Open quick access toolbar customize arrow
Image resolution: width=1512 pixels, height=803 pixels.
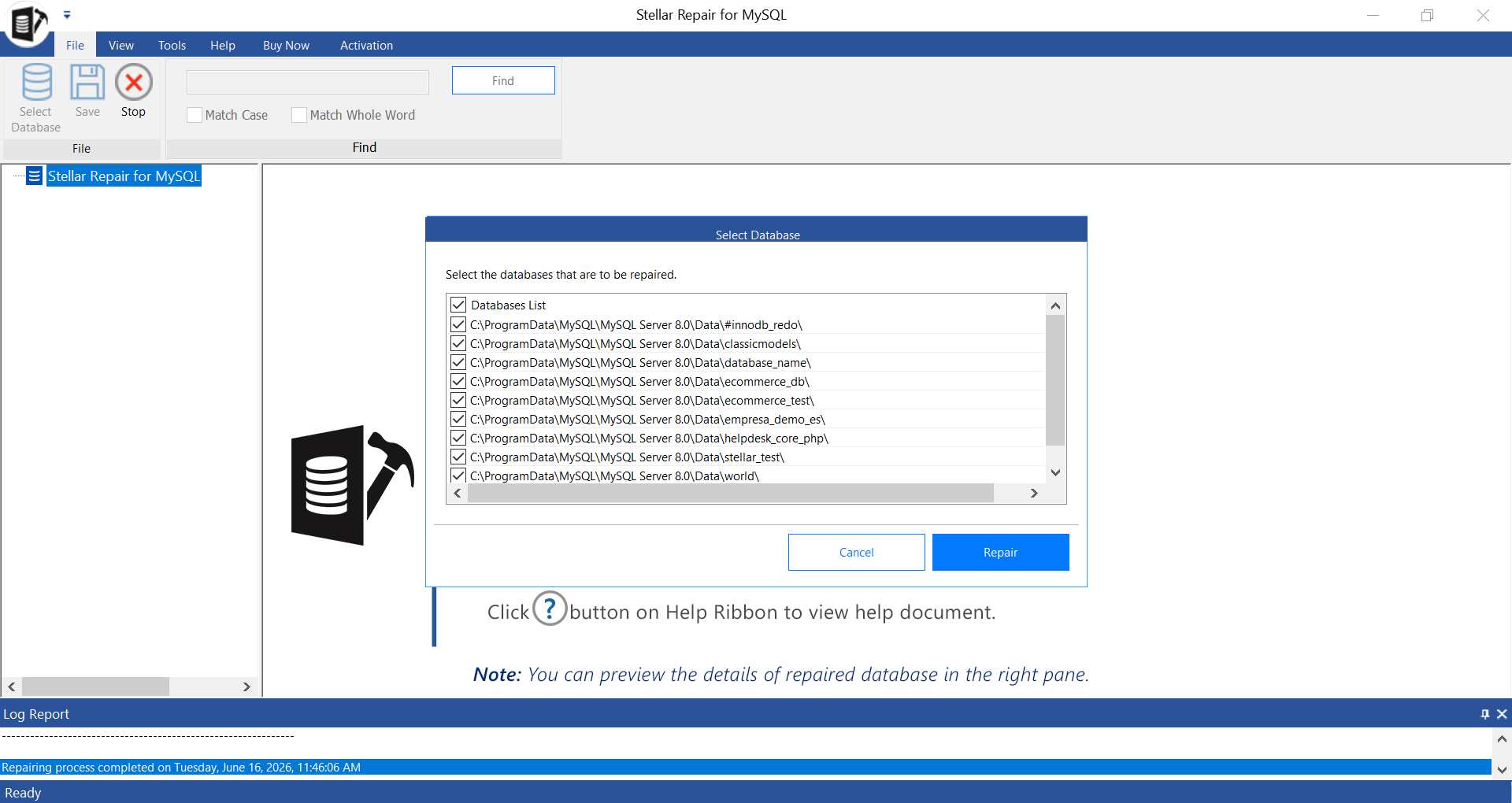(x=67, y=15)
